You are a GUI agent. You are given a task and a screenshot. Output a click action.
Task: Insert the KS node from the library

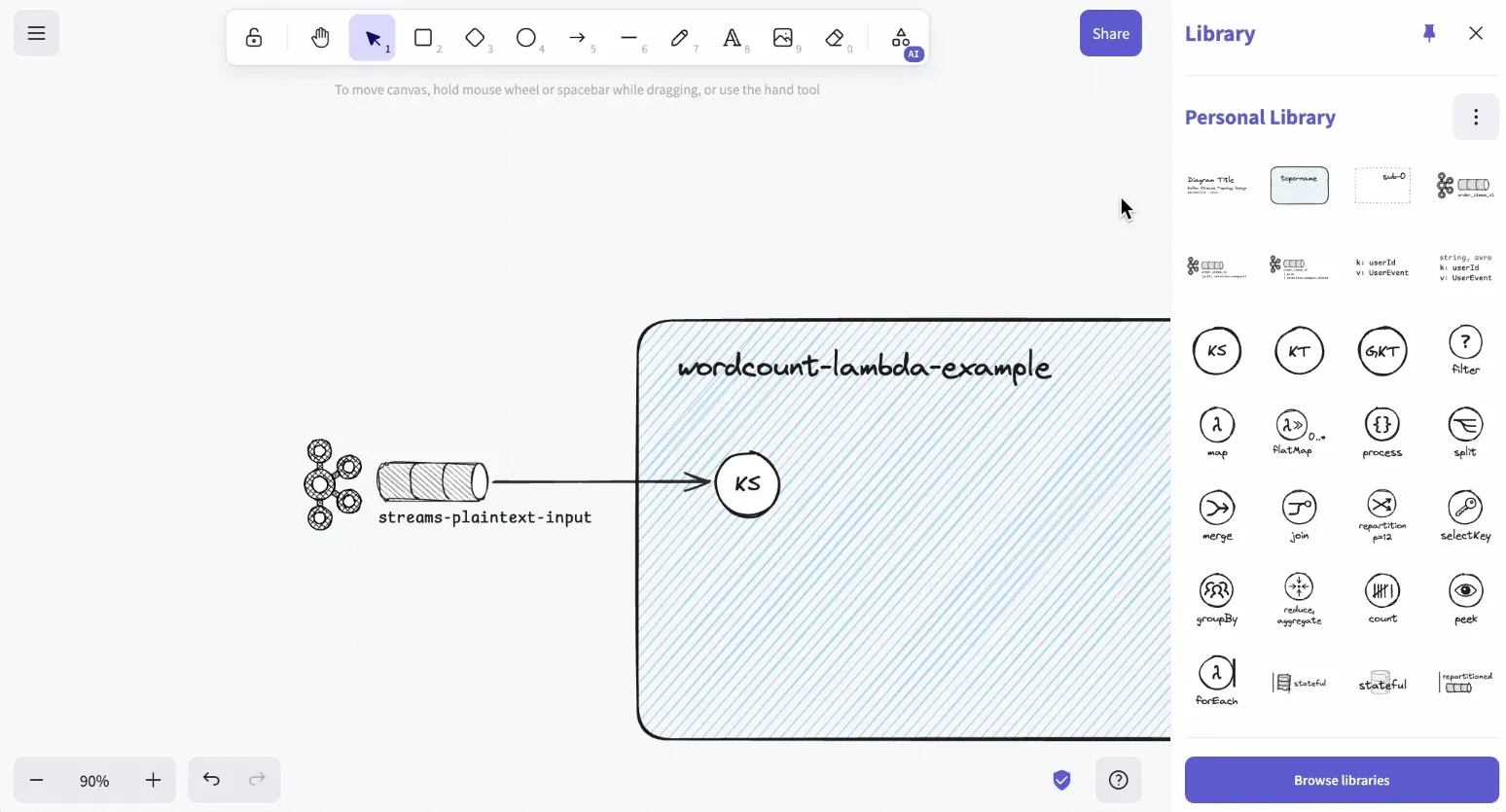coord(1216,350)
